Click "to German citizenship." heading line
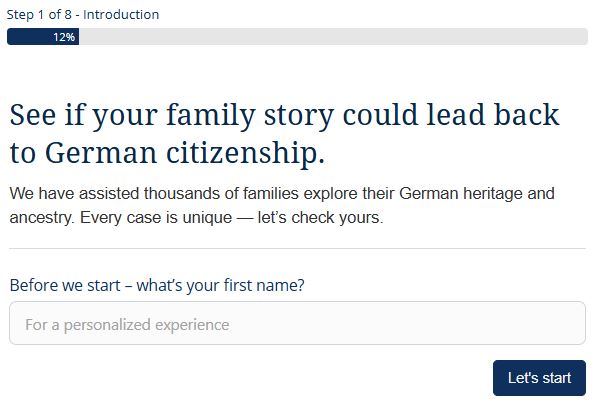The image size is (606, 417). (x=167, y=155)
